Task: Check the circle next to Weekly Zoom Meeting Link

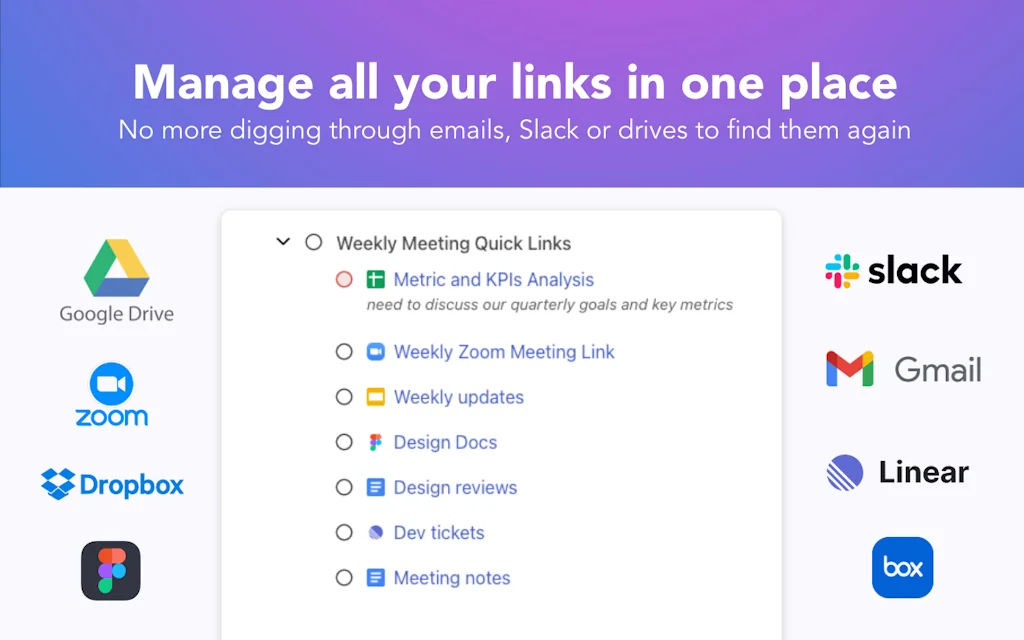Action: tap(344, 352)
